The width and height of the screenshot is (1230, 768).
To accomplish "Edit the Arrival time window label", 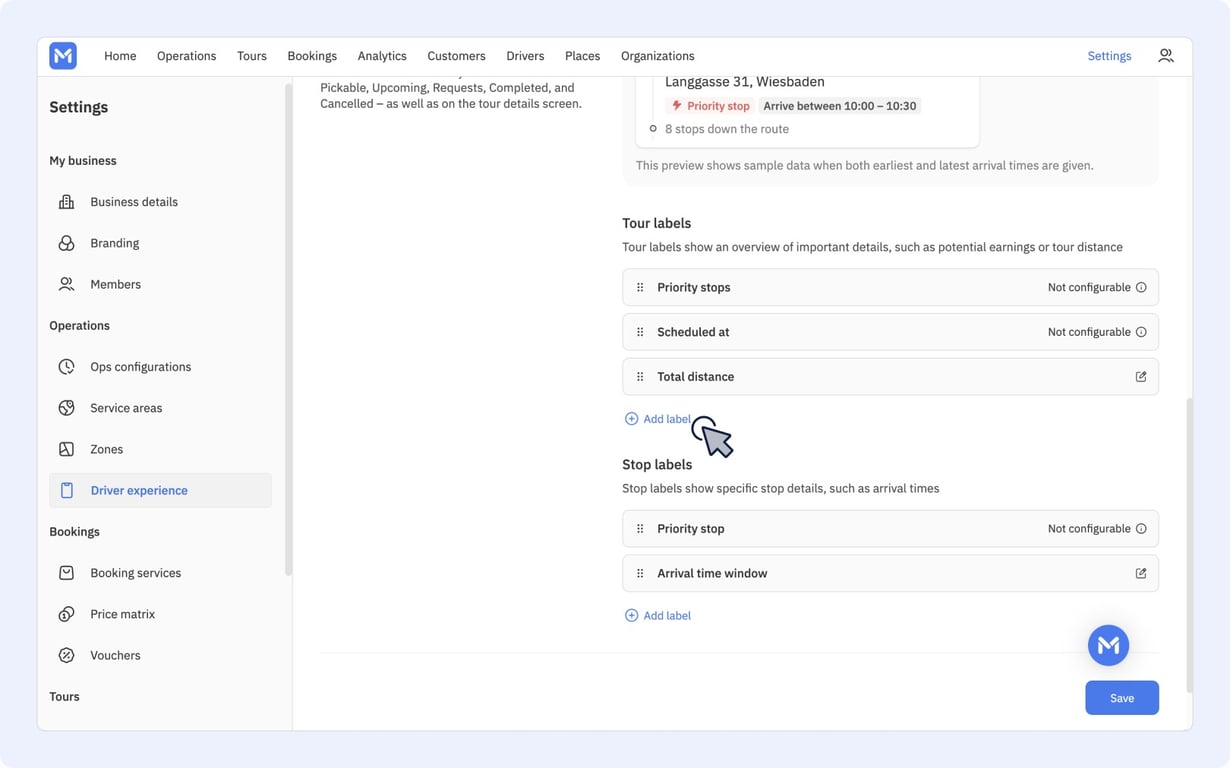I will coord(1141,573).
